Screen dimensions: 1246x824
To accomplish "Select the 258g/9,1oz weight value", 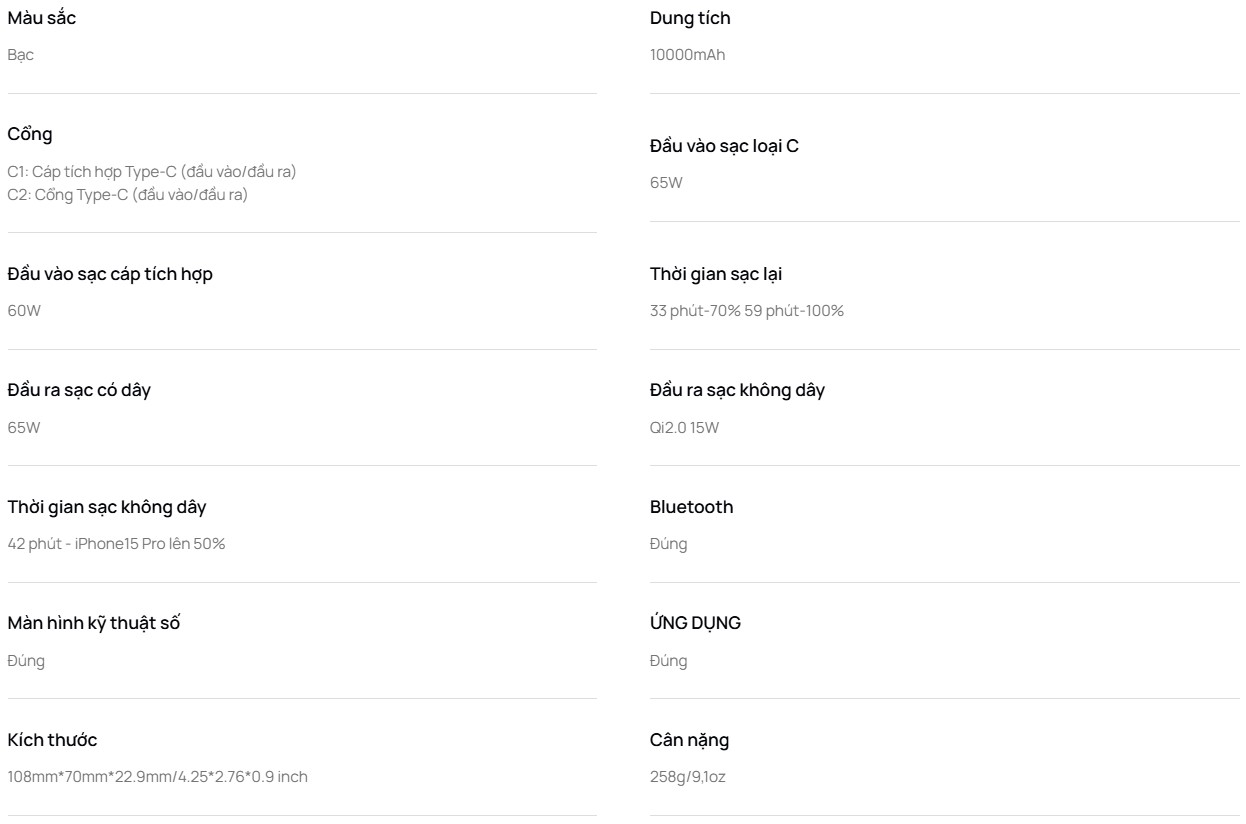I will [x=688, y=777].
